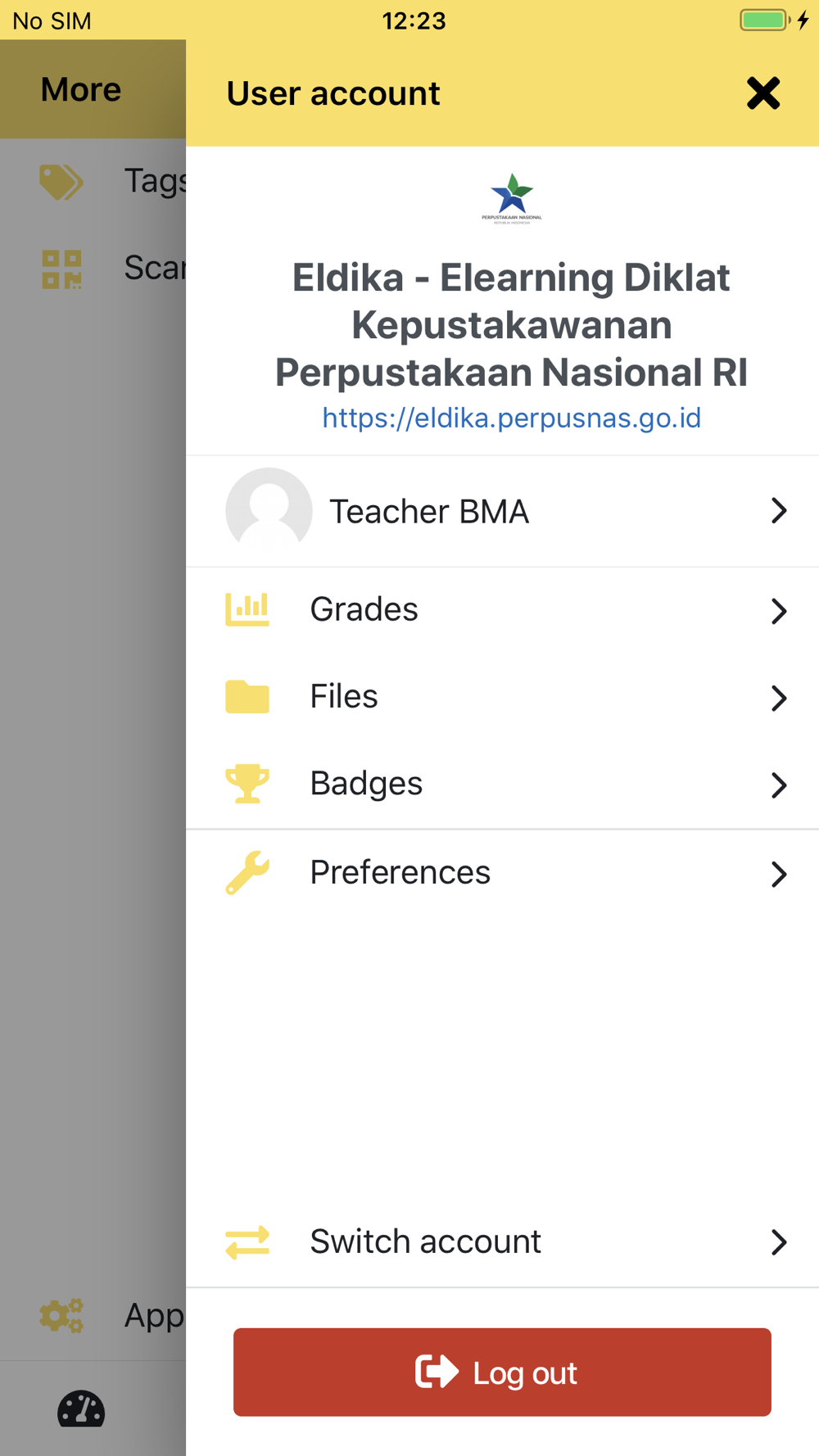Tap the Files folder icon
The image size is (819, 1456).
point(247,697)
